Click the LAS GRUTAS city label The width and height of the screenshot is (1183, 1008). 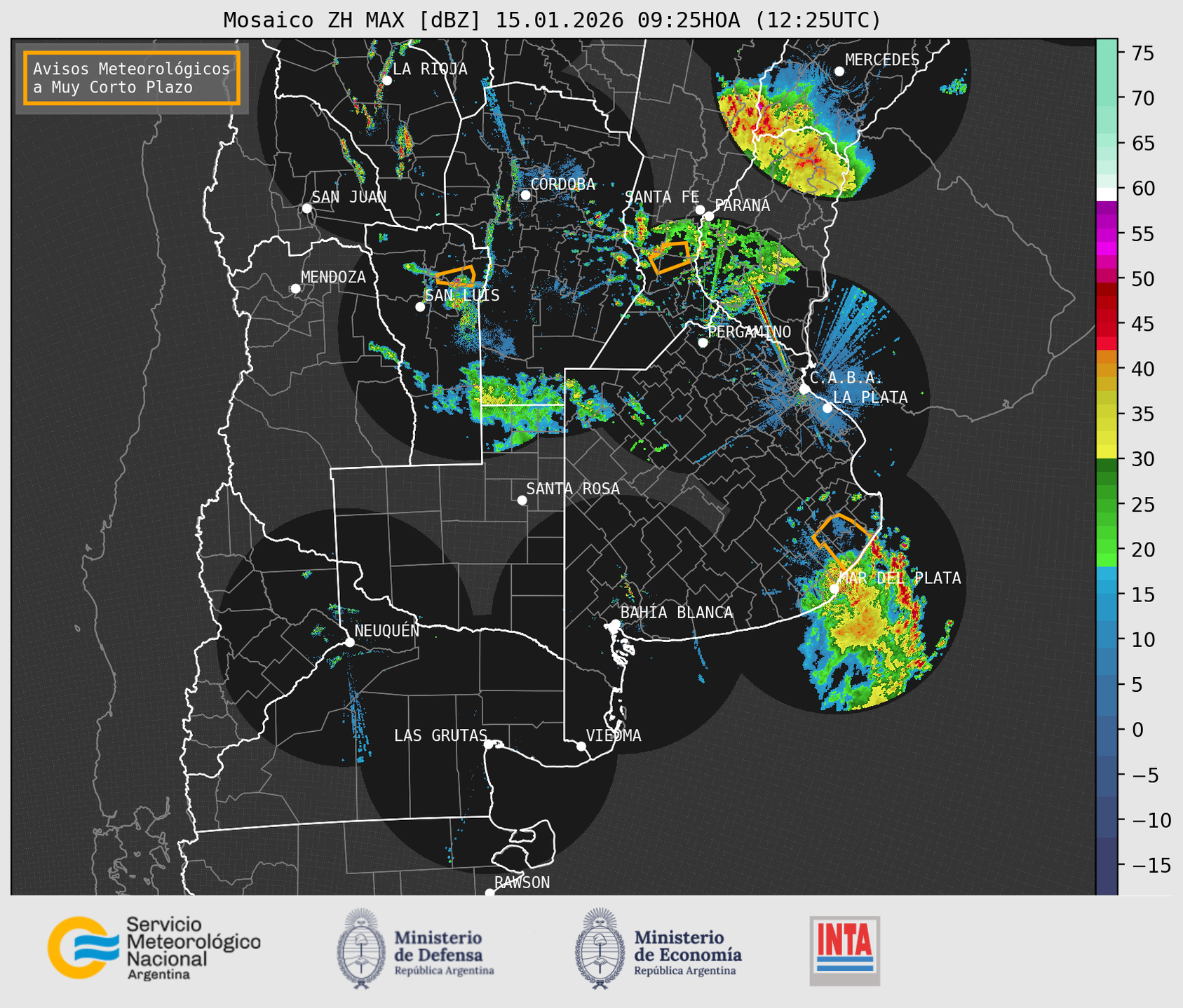440,735
